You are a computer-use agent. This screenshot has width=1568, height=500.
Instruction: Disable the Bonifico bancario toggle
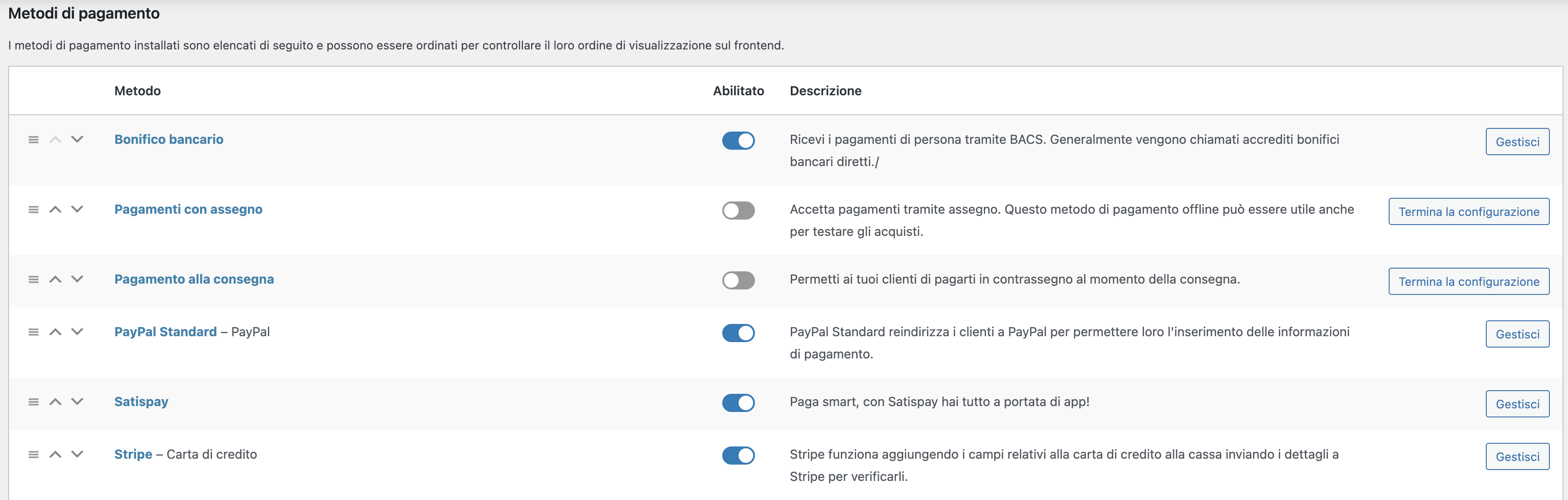pyautogui.click(x=738, y=141)
